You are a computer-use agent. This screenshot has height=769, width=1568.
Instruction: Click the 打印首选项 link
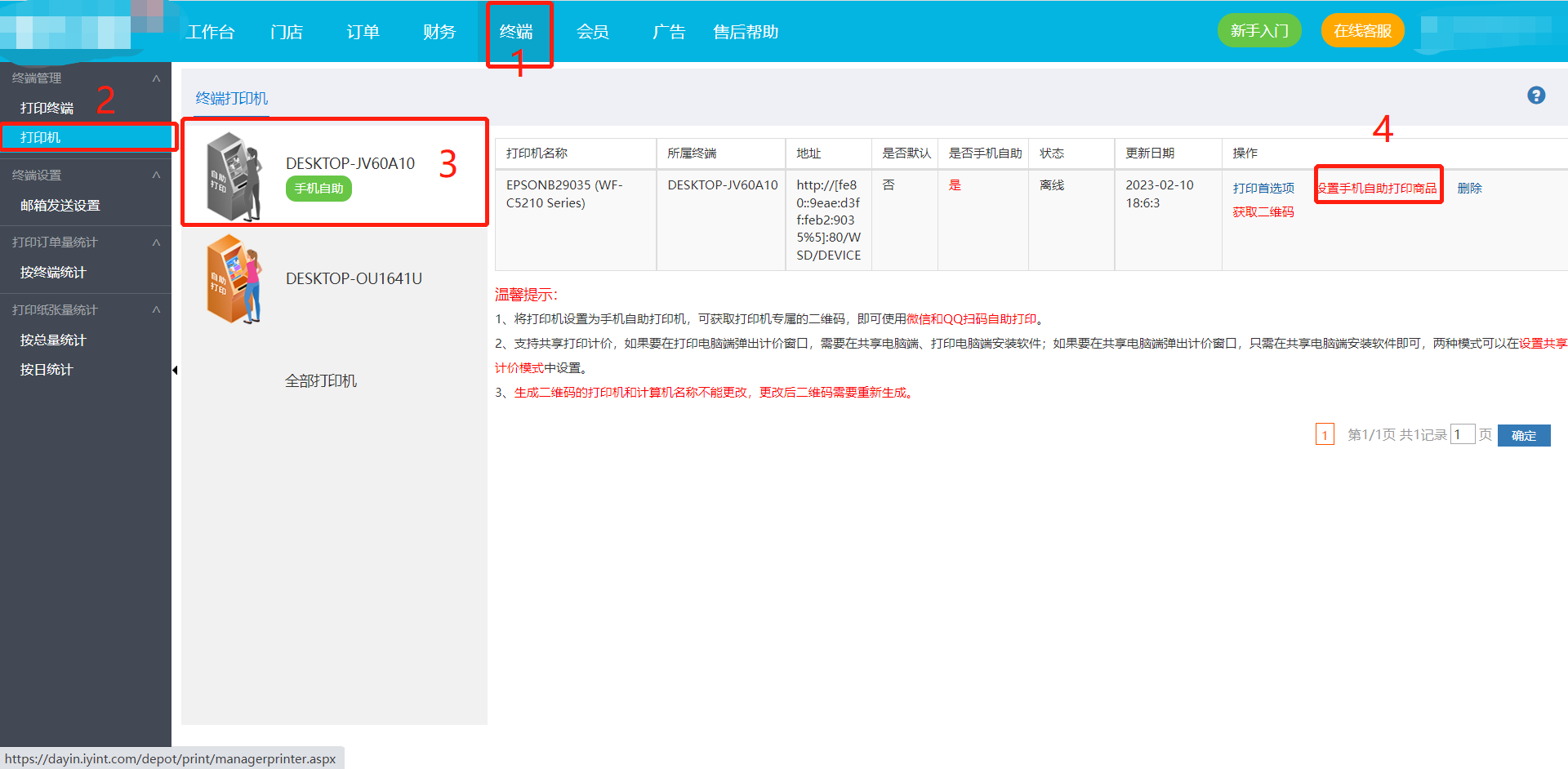pos(1263,189)
